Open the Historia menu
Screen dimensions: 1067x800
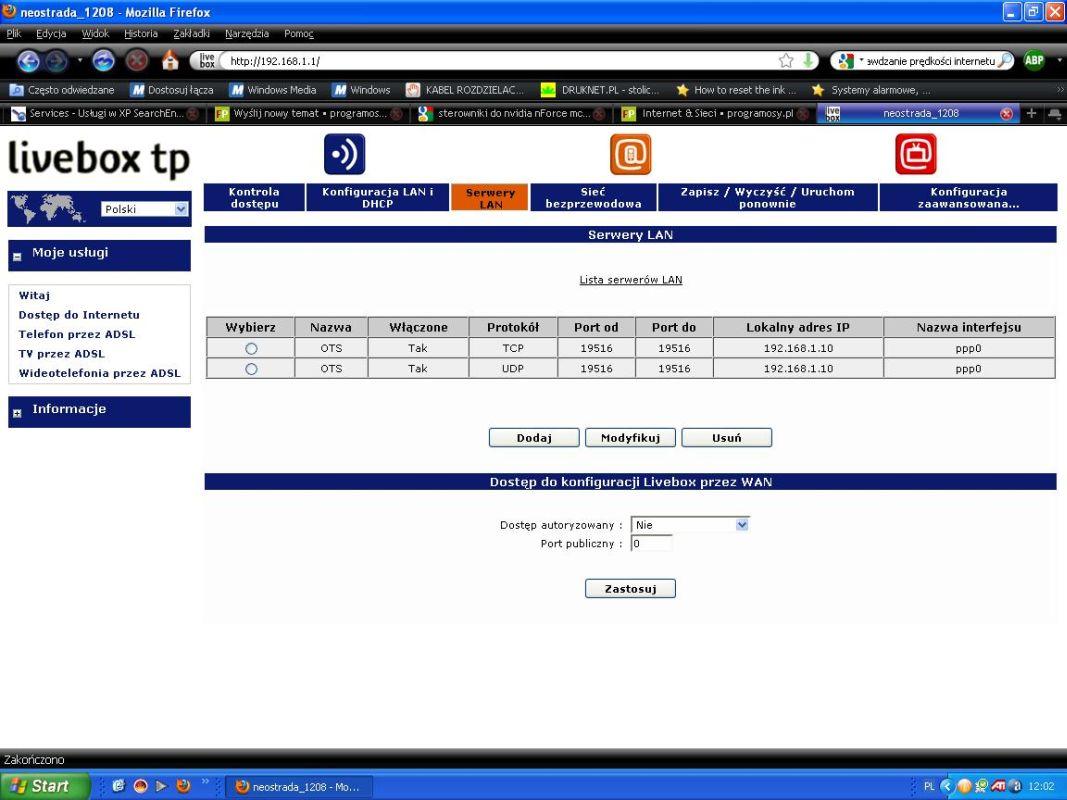pyautogui.click(x=141, y=33)
